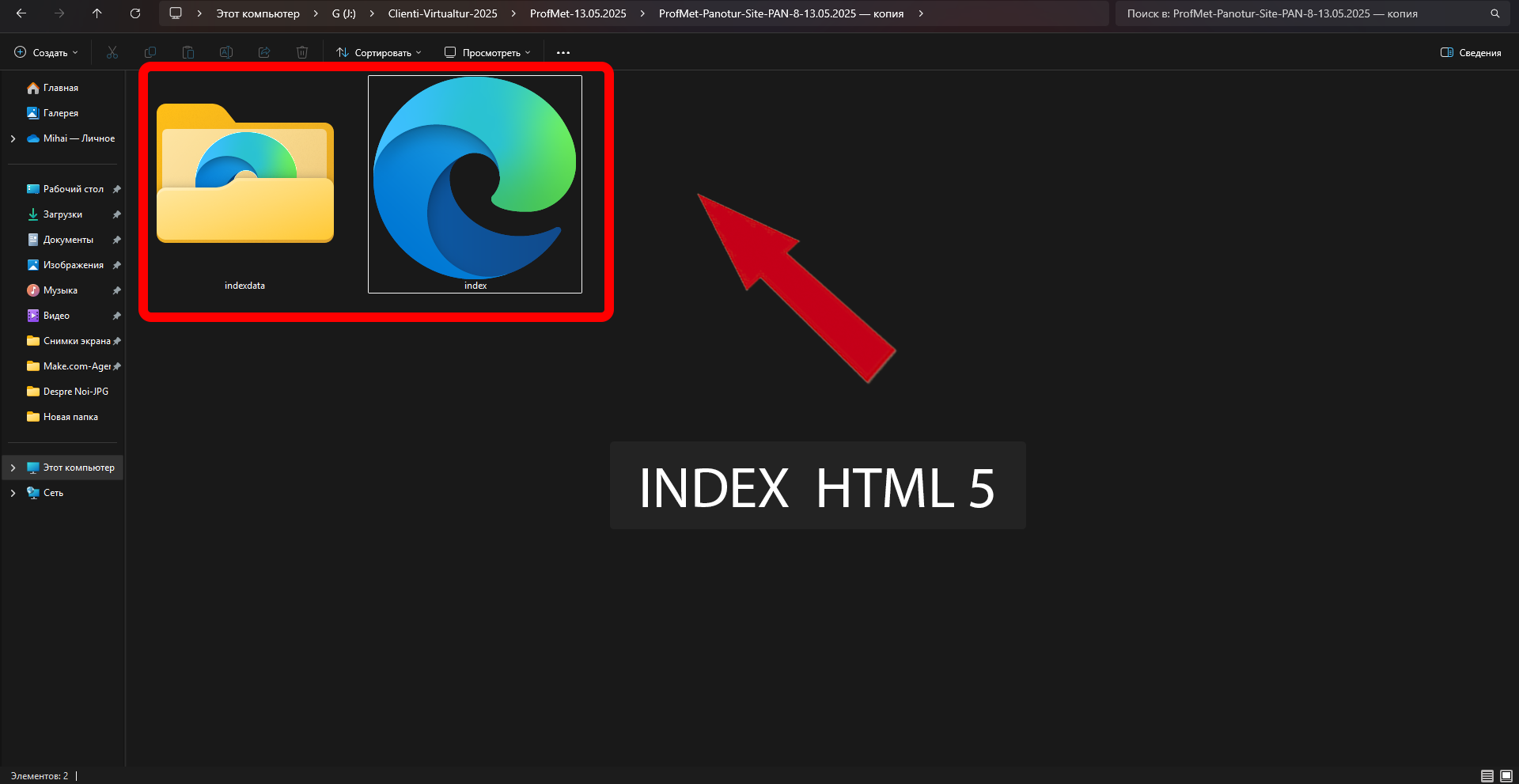The image size is (1519, 784).
Task: Go up one folder level
Action: (97, 13)
